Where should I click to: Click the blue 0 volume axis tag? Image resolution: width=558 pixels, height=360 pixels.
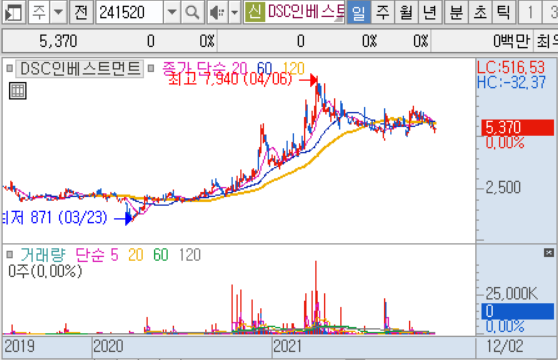tap(517, 311)
